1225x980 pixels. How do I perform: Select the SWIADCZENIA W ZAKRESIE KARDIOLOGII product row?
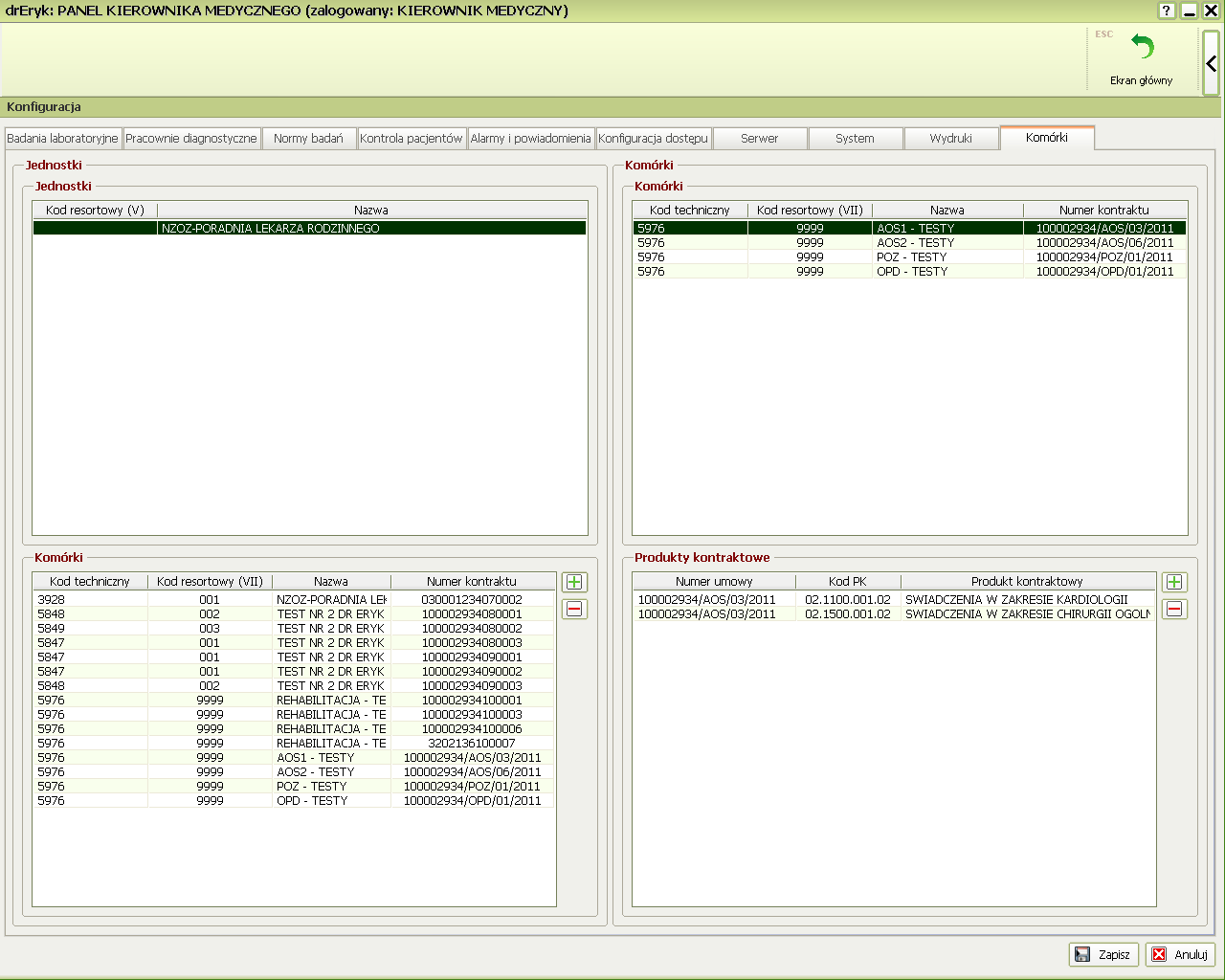click(894, 599)
